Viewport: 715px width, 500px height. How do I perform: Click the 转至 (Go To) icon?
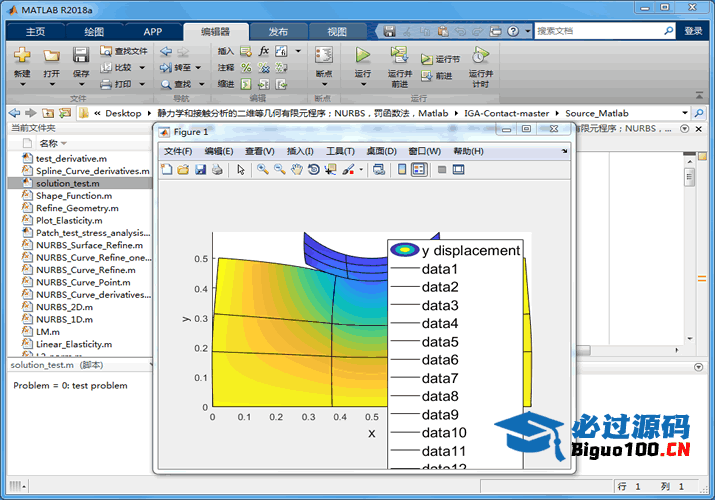coord(166,67)
